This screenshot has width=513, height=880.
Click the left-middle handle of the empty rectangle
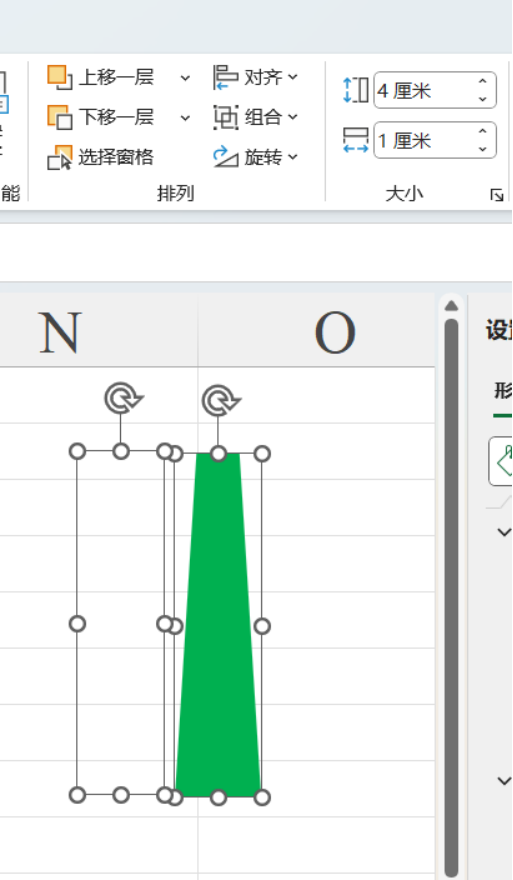click(77, 624)
